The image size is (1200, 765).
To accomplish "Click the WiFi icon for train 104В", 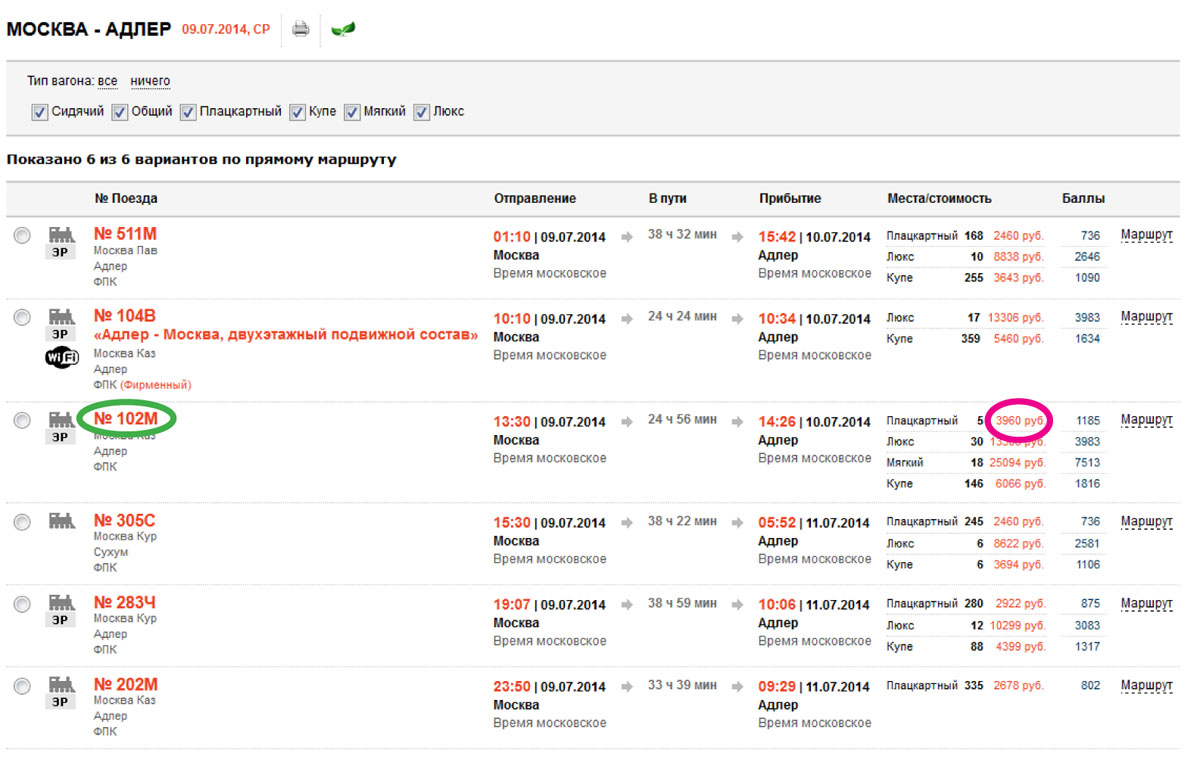I will pos(62,358).
